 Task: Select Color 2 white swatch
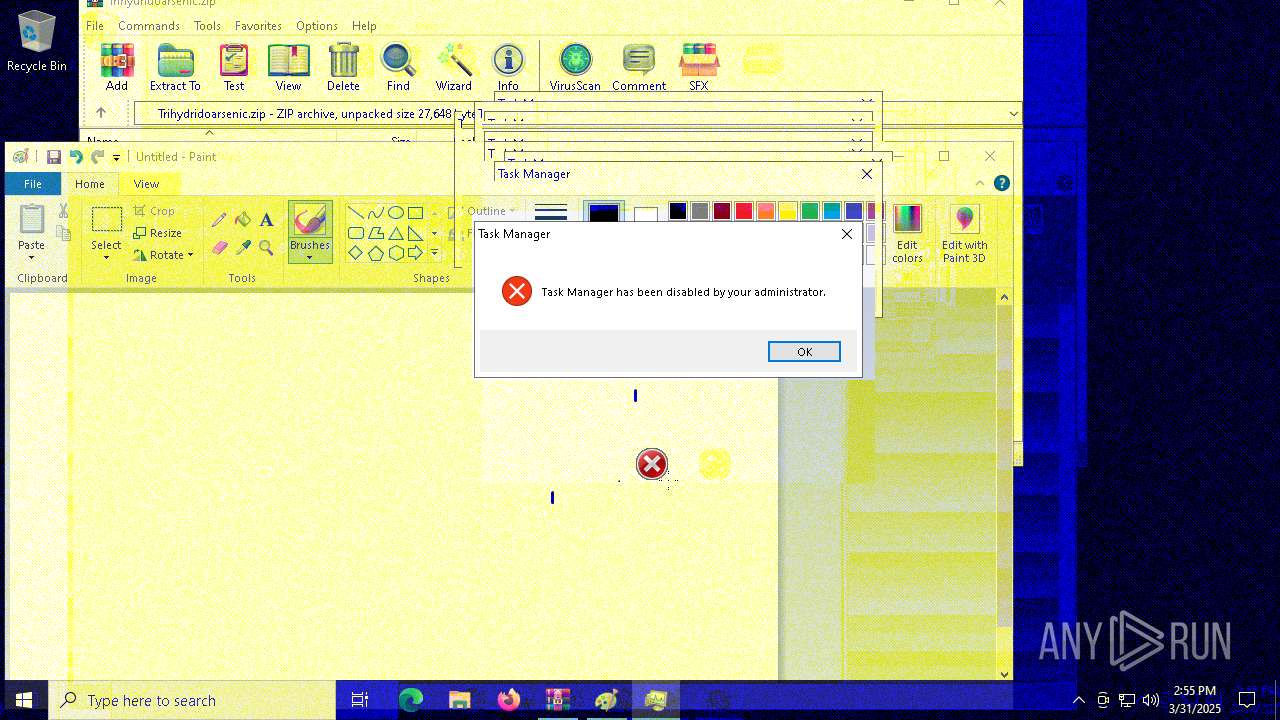[646, 214]
